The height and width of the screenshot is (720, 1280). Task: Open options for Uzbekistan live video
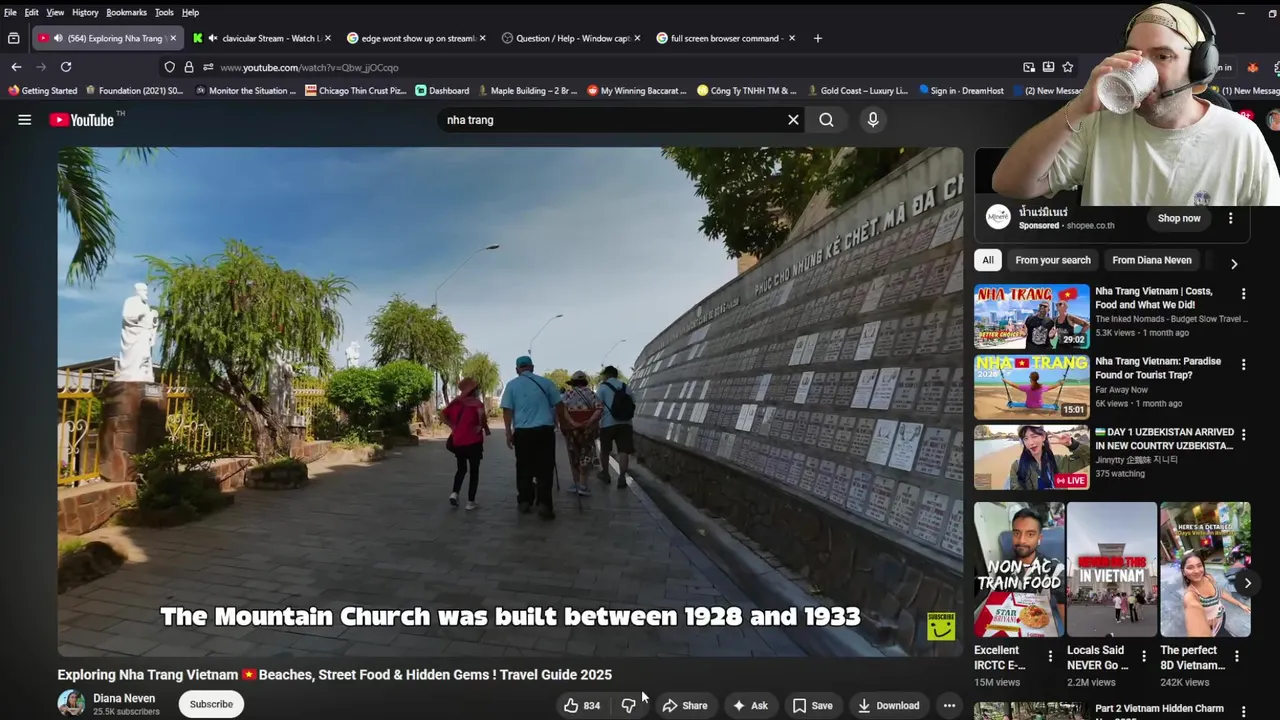click(1244, 435)
